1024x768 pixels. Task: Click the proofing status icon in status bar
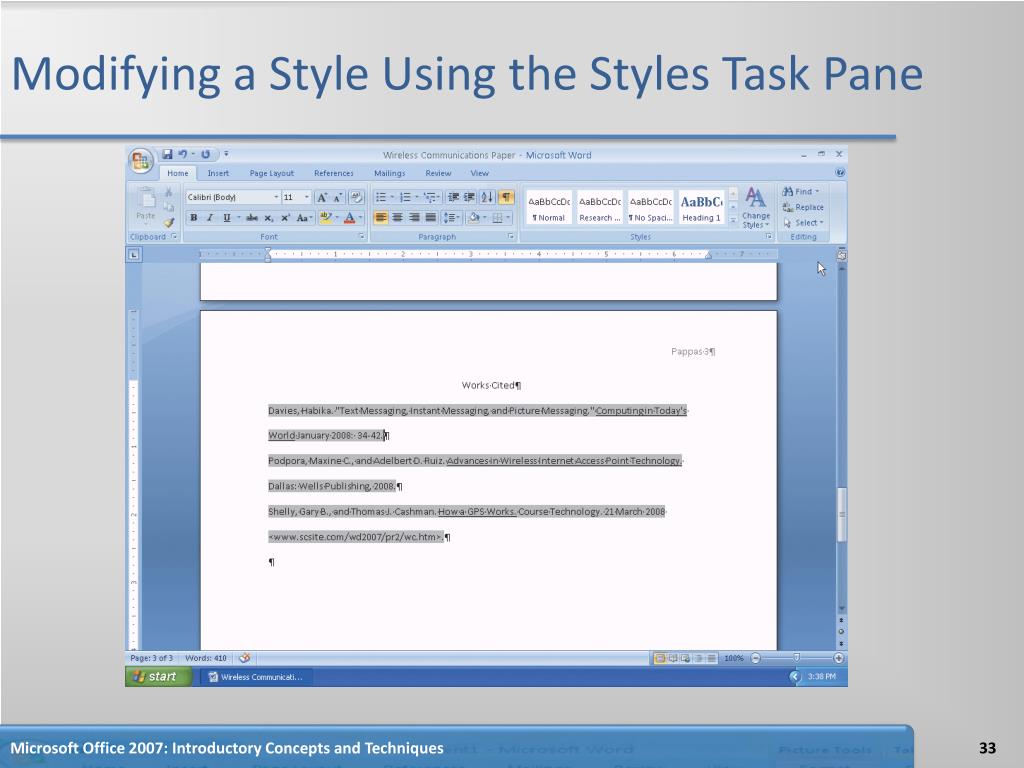point(244,658)
